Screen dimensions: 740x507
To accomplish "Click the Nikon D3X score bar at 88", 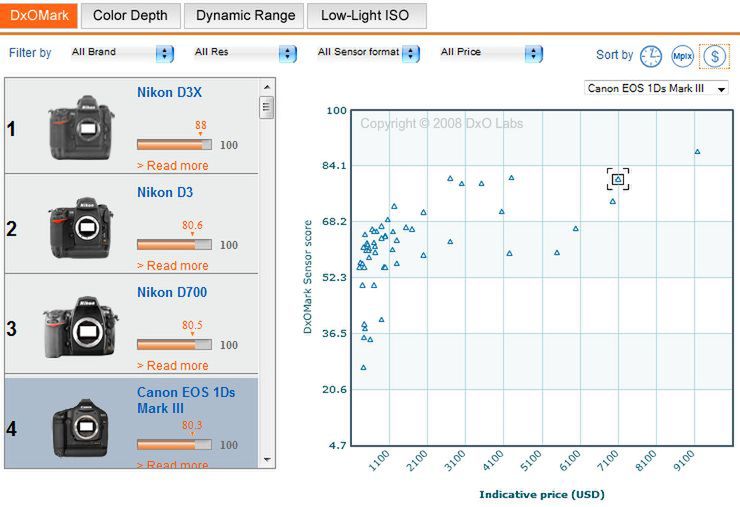I will (x=174, y=145).
